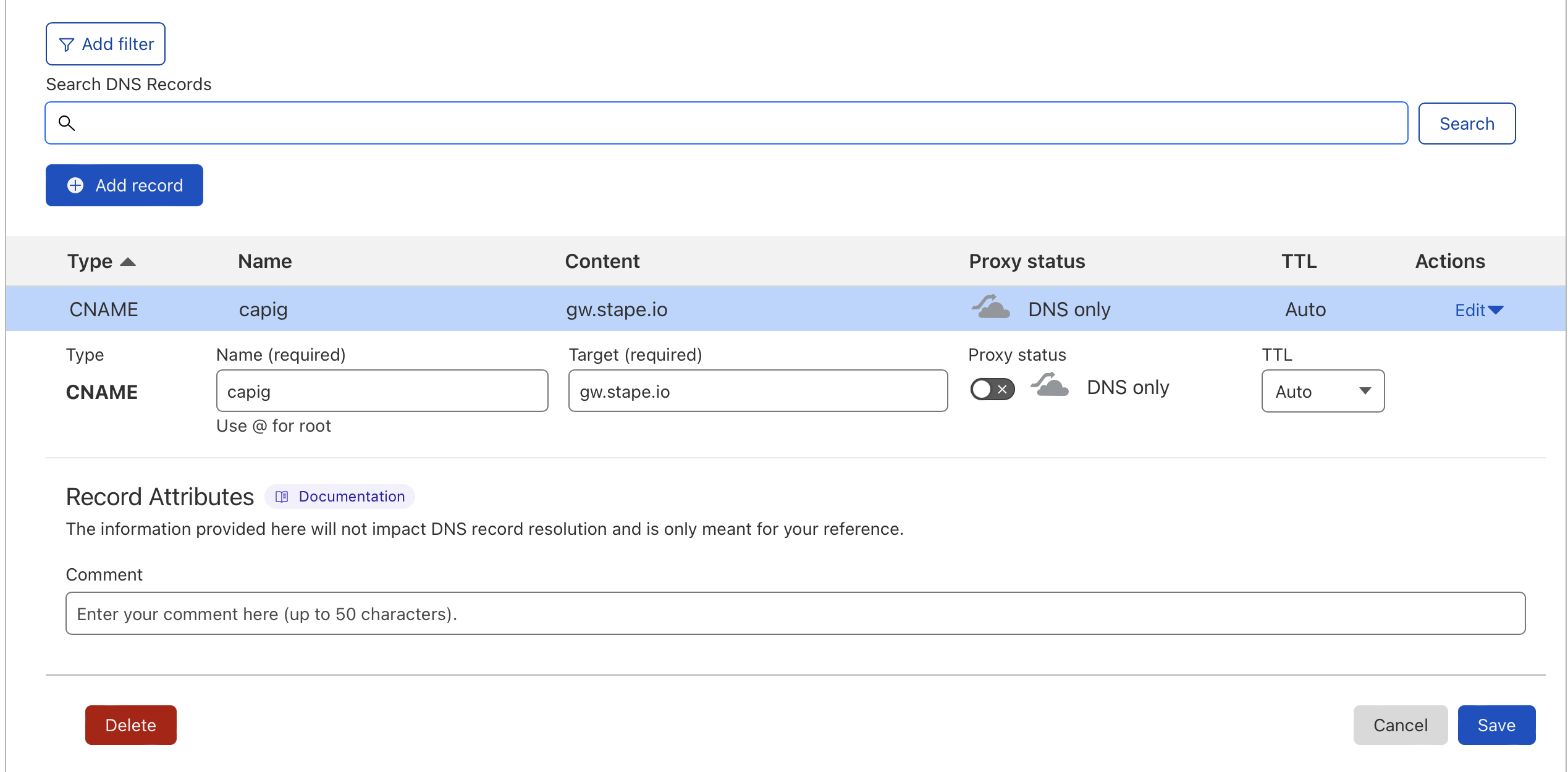Click the Cancel button
1568x772 pixels.
(x=1401, y=725)
